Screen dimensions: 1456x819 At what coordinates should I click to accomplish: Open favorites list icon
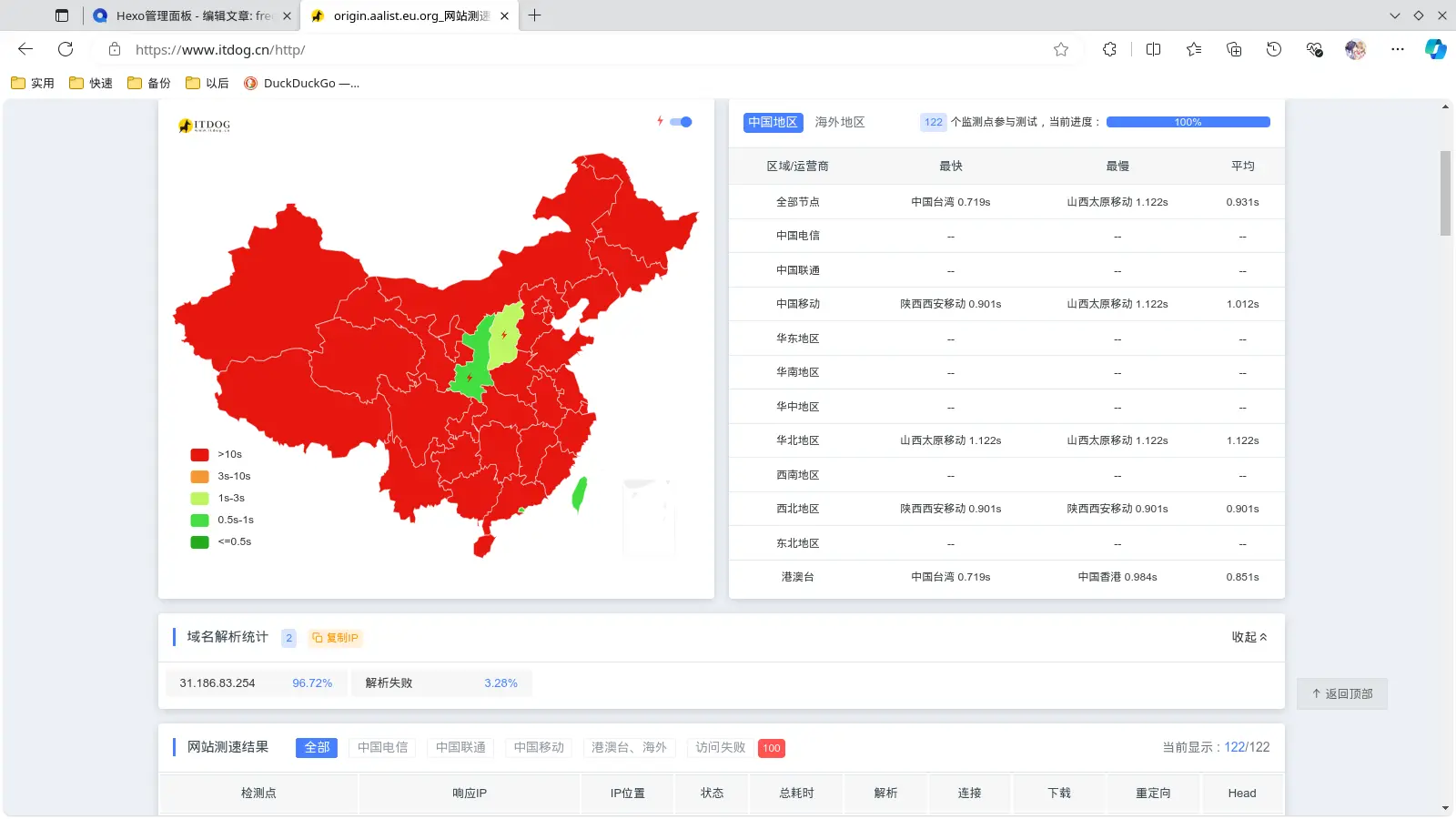(x=1194, y=49)
